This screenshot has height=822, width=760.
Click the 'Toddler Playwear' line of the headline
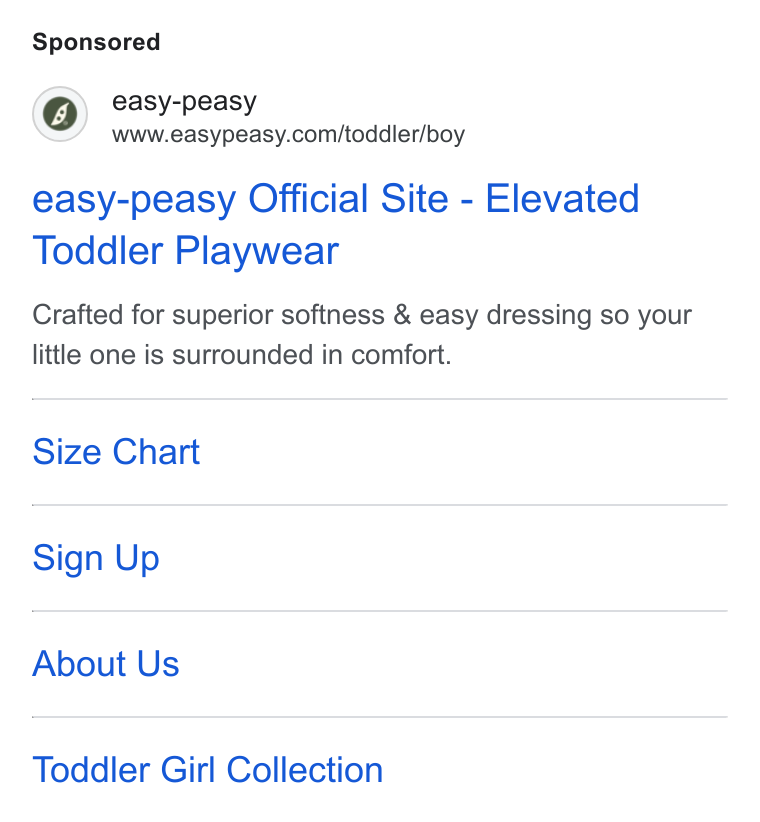[x=186, y=251]
